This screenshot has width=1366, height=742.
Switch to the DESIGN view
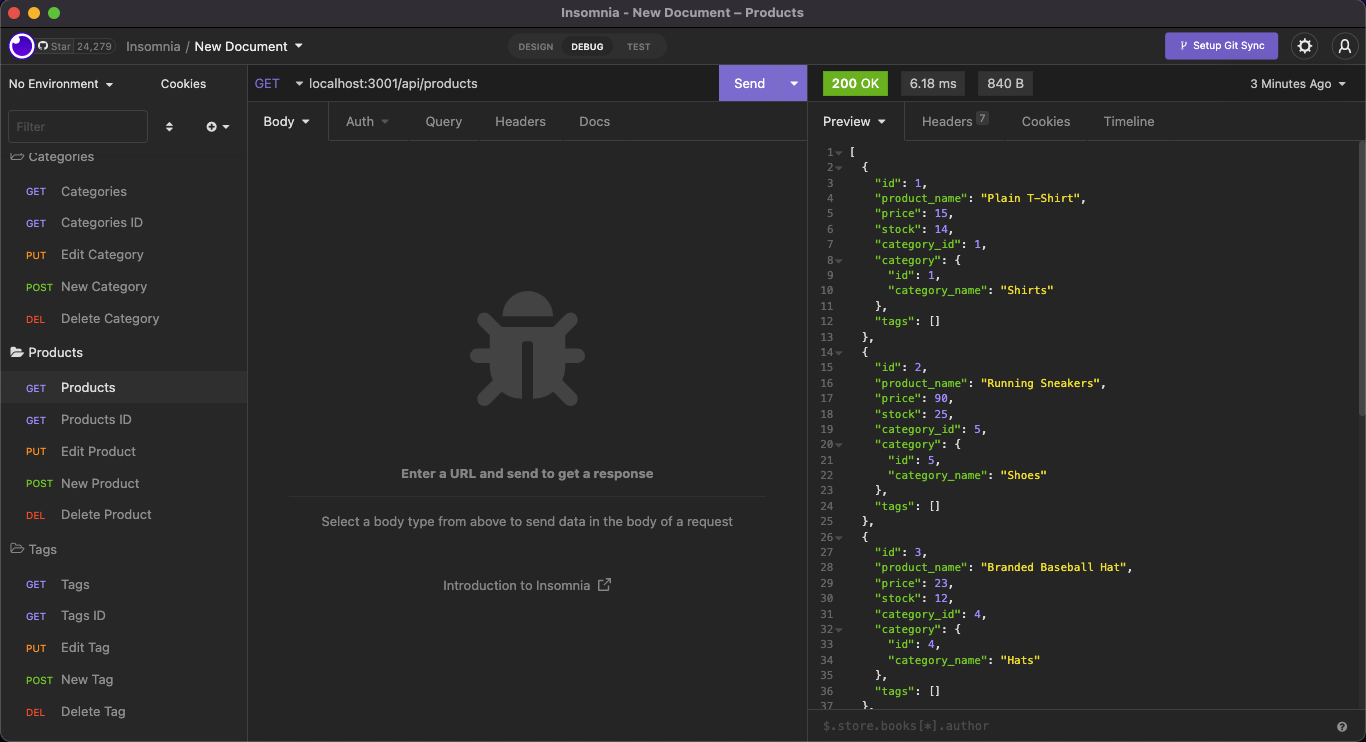coord(536,46)
